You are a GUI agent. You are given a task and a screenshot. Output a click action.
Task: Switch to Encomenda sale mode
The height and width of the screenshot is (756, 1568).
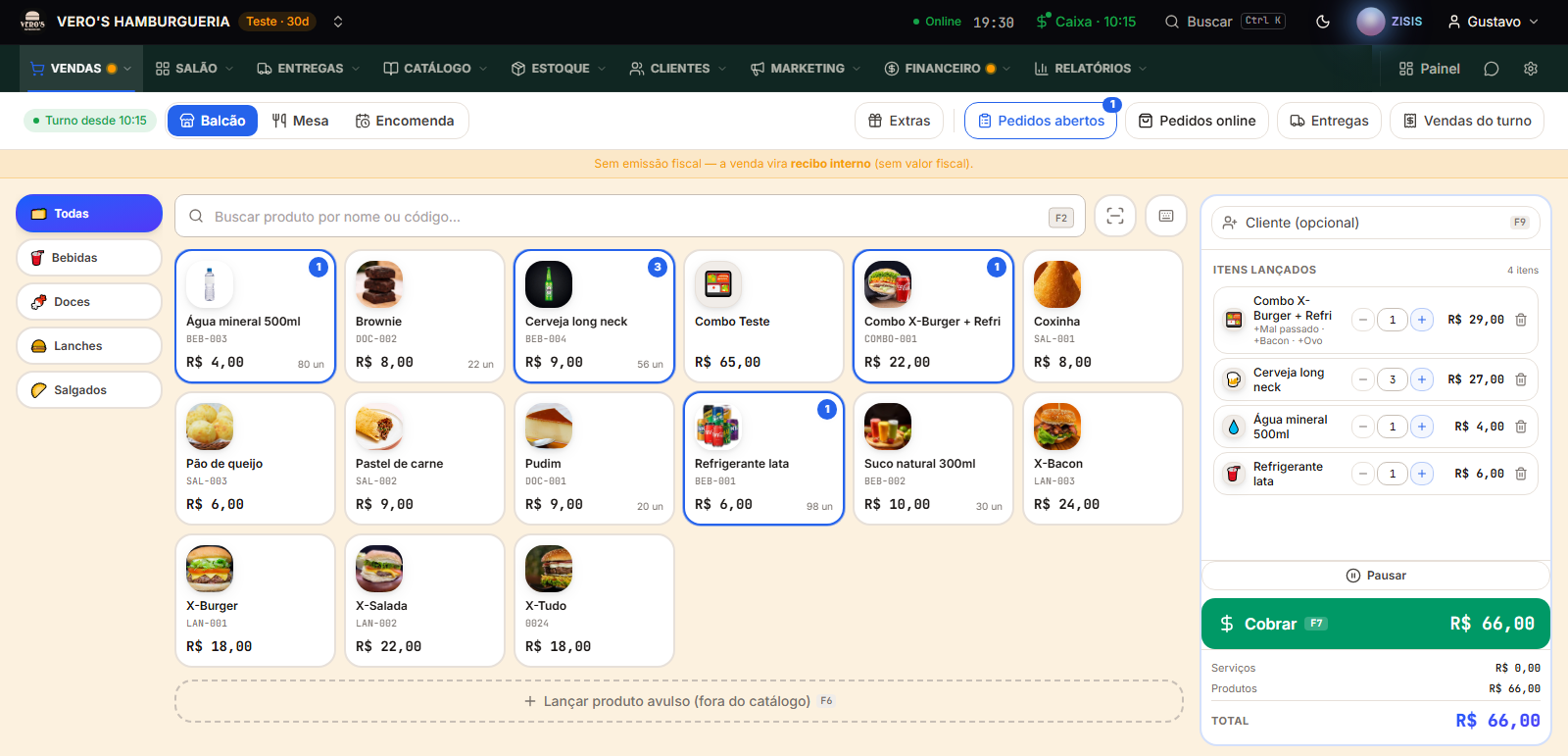pyautogui.click(x=405, y=121)
